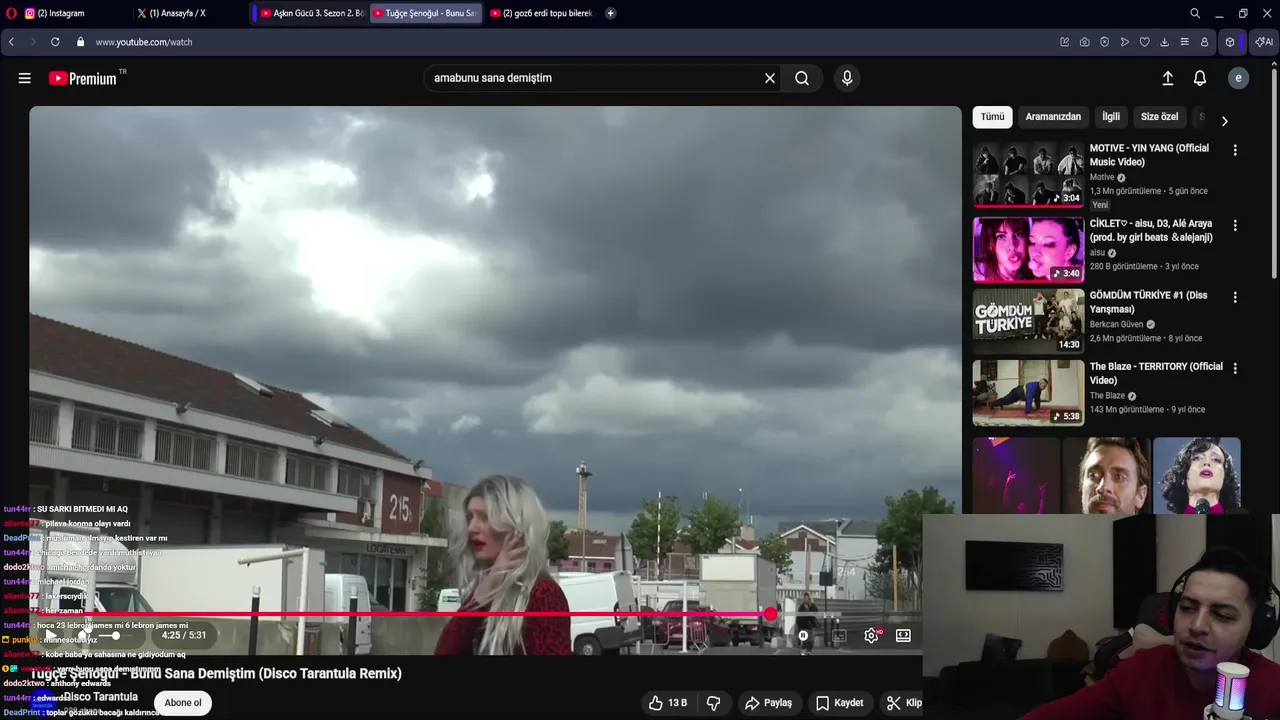Viewport: 1280px width, 720px height.
Task: Toggle subtitles captions button in player
Action: [839, 635]
